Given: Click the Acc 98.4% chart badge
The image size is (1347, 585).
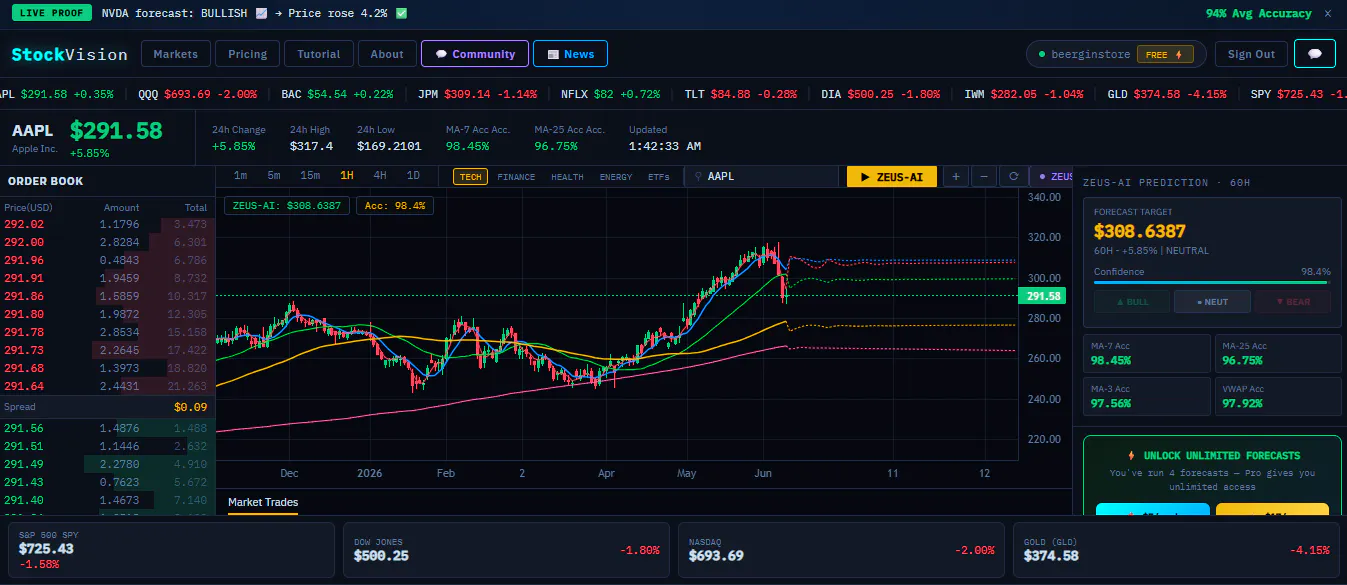Looking at the screenshot, I should [x=395, y=206].
